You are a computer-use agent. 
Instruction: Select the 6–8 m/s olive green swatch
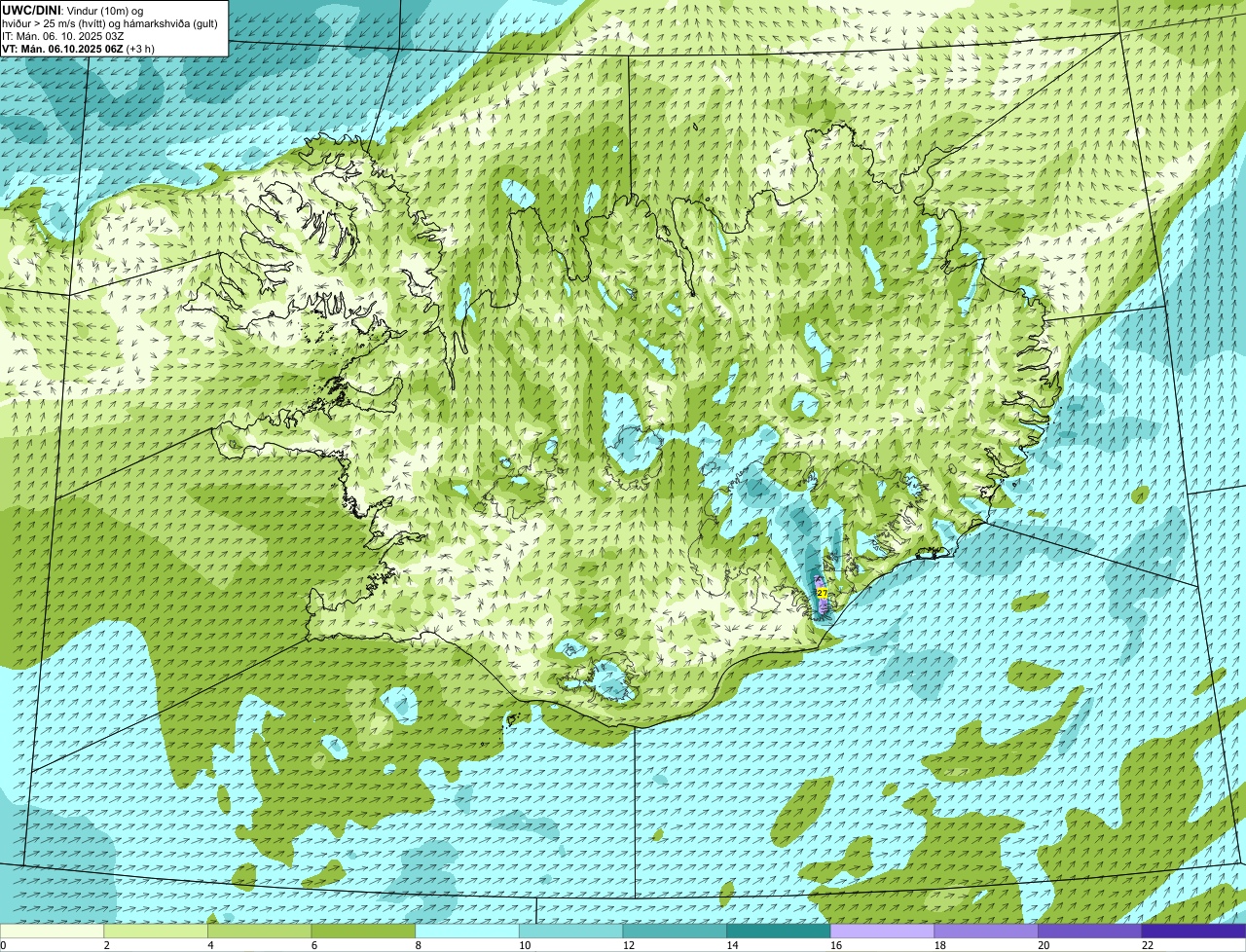click(x=363, y=931)
